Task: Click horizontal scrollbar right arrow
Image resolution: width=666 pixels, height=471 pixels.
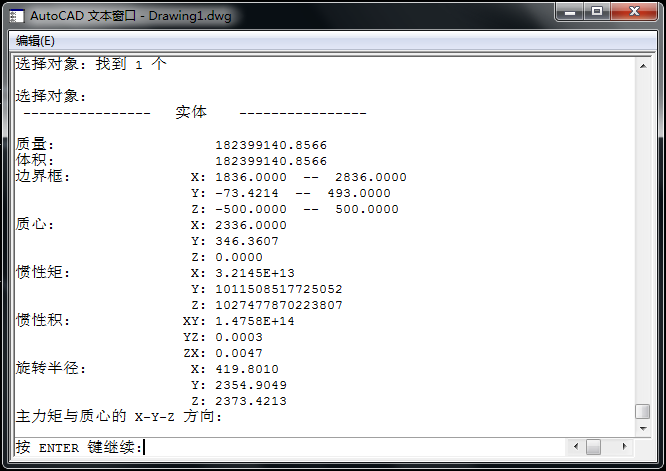Action: (x=625, y=446)
